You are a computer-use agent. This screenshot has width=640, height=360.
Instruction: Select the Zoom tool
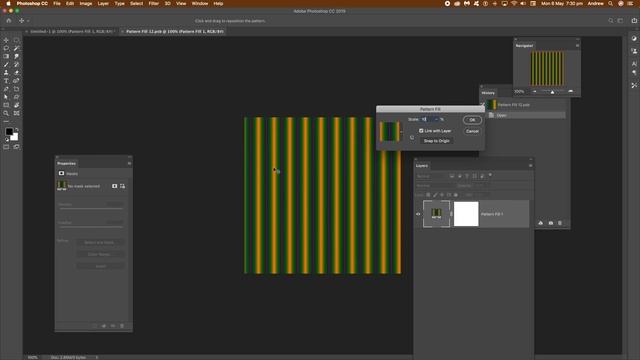tap(6, 113)
